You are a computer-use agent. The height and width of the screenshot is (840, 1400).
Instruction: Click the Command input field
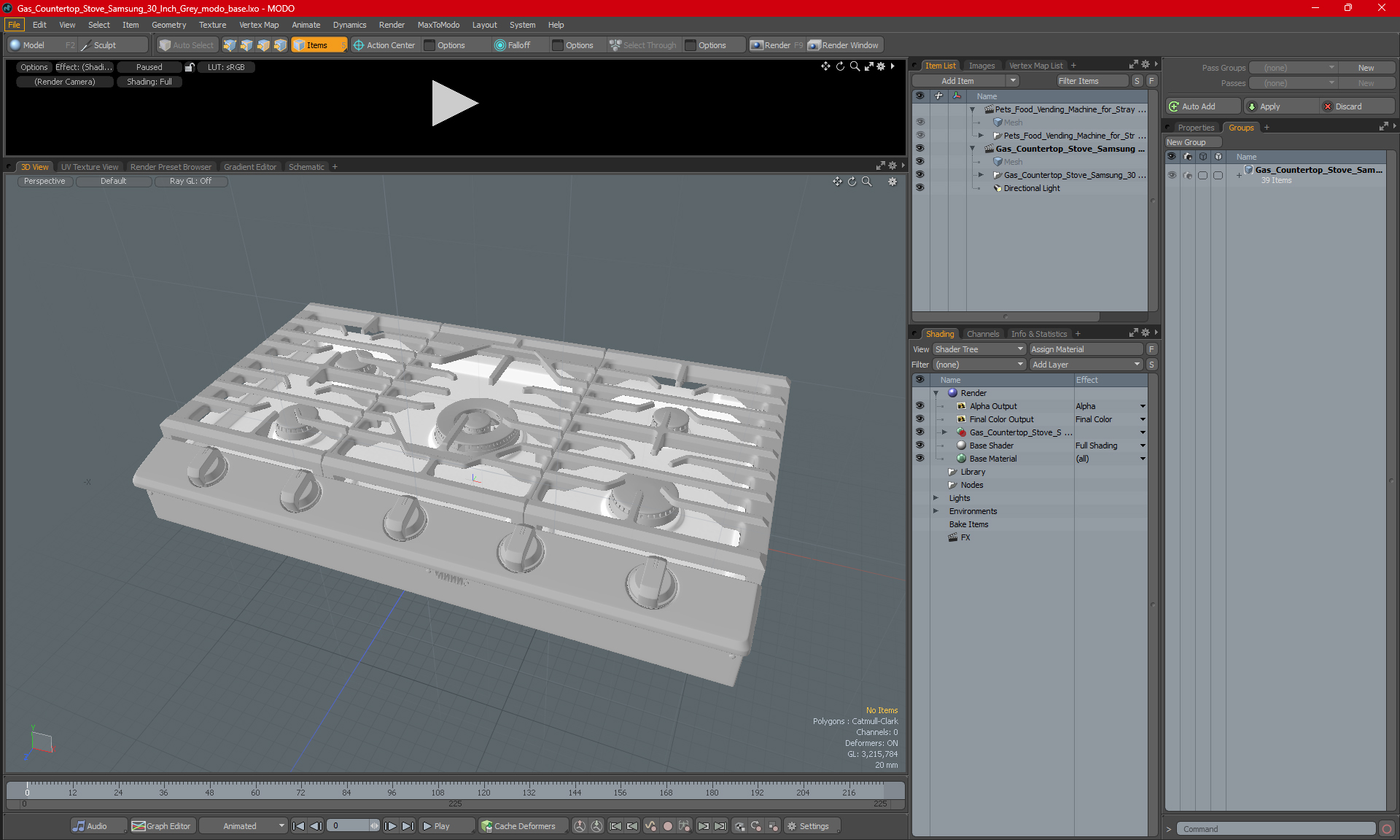1277,829
